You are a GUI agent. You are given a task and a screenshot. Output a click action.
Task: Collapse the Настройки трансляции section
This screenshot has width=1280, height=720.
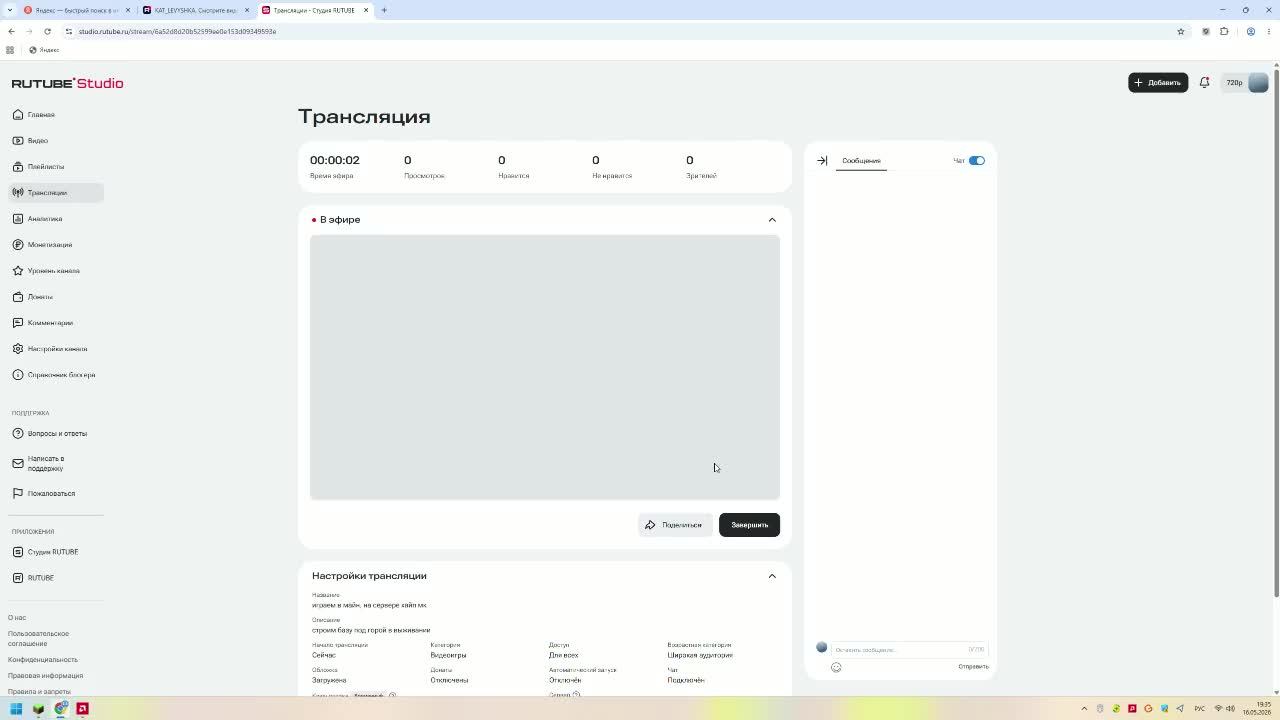tap(772, 576)
